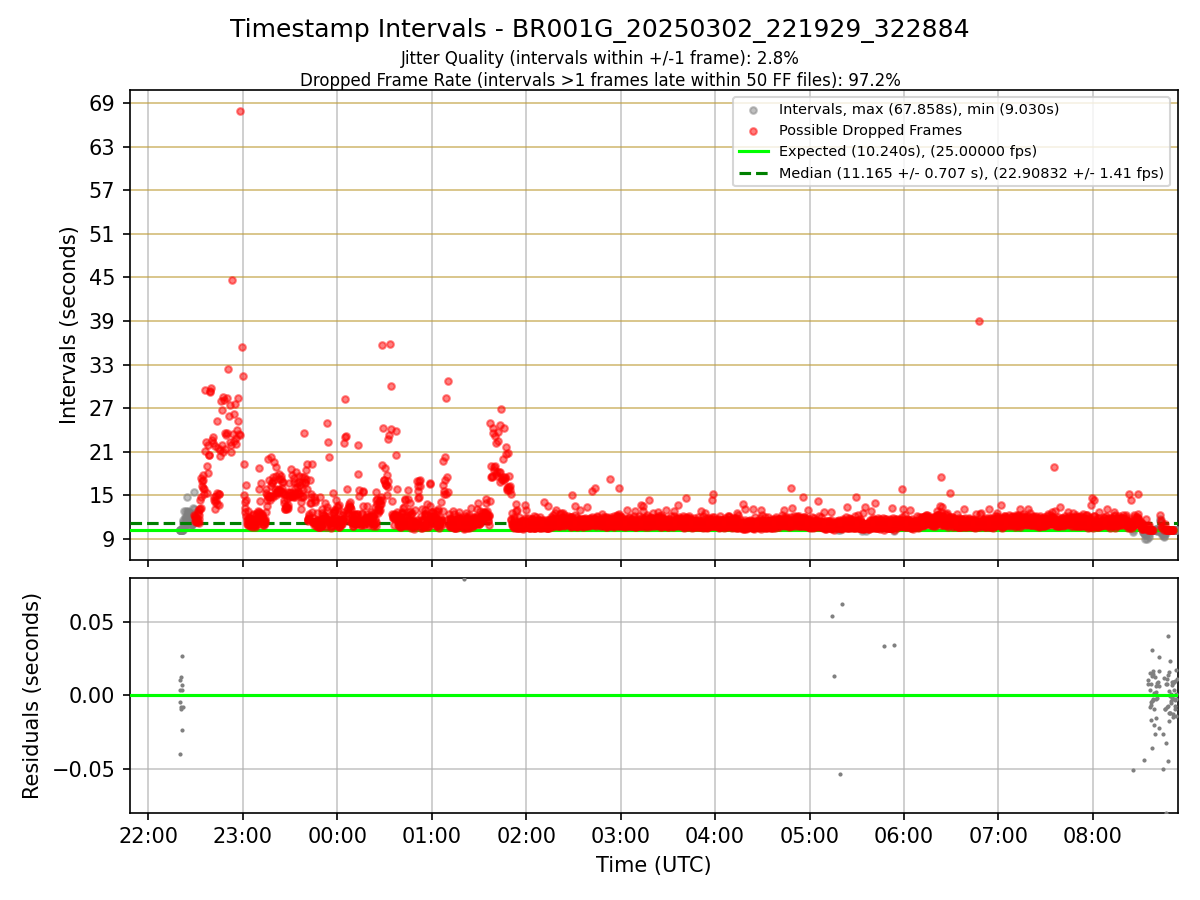The width and height of the screenshot is (1200, 900).
Task: Click the x-axis tick label 03:00
Action: (x=620, y=834)
